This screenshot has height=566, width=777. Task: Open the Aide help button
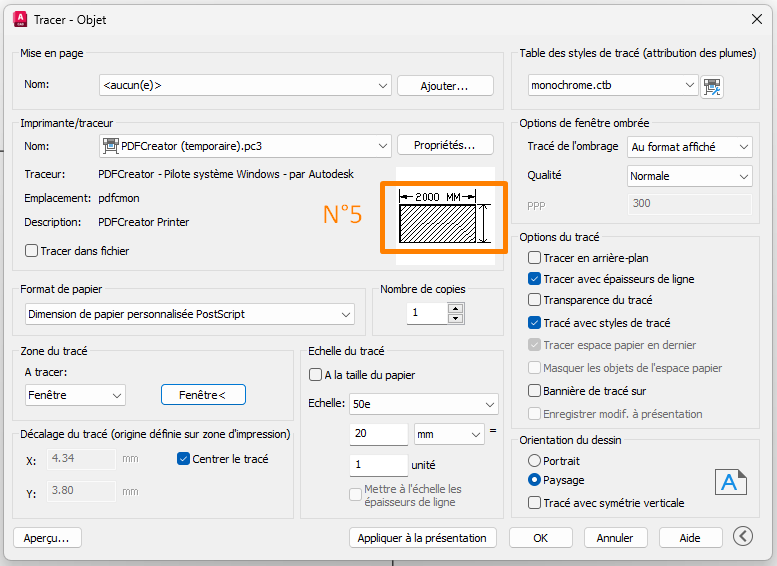[690, 538]
